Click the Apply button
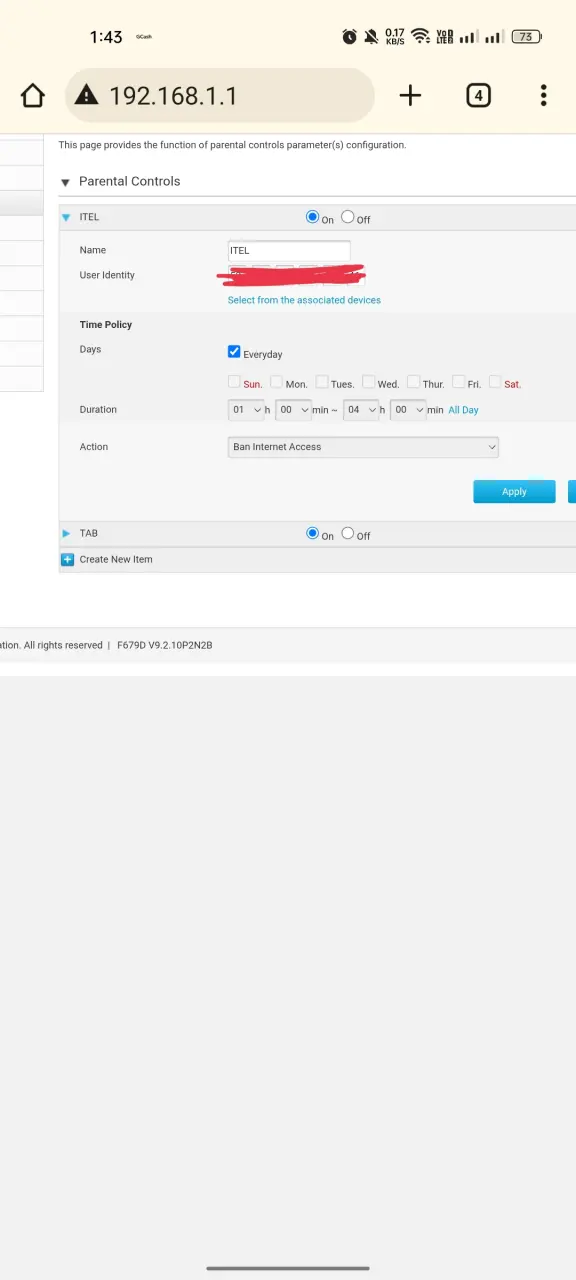Image resolution: width=576 pixels, height=1280 pixels. point(514,491)
